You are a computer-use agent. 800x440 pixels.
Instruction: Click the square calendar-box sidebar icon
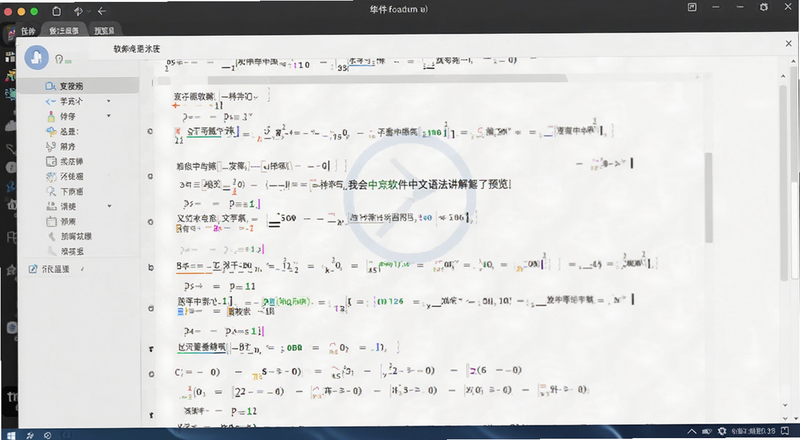tap(51, 161)
